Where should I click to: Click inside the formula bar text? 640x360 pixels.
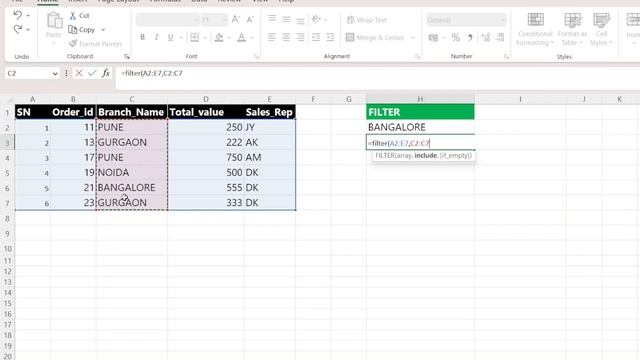coord(152,73)
